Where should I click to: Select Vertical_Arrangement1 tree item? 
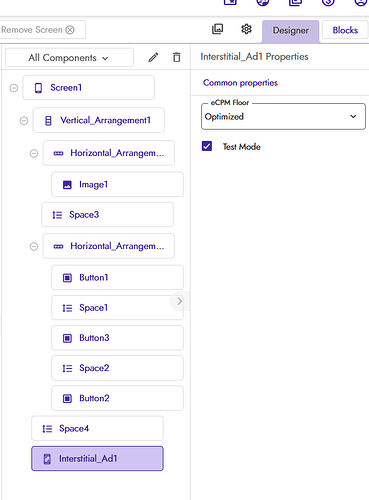click(x=99, y=120)
